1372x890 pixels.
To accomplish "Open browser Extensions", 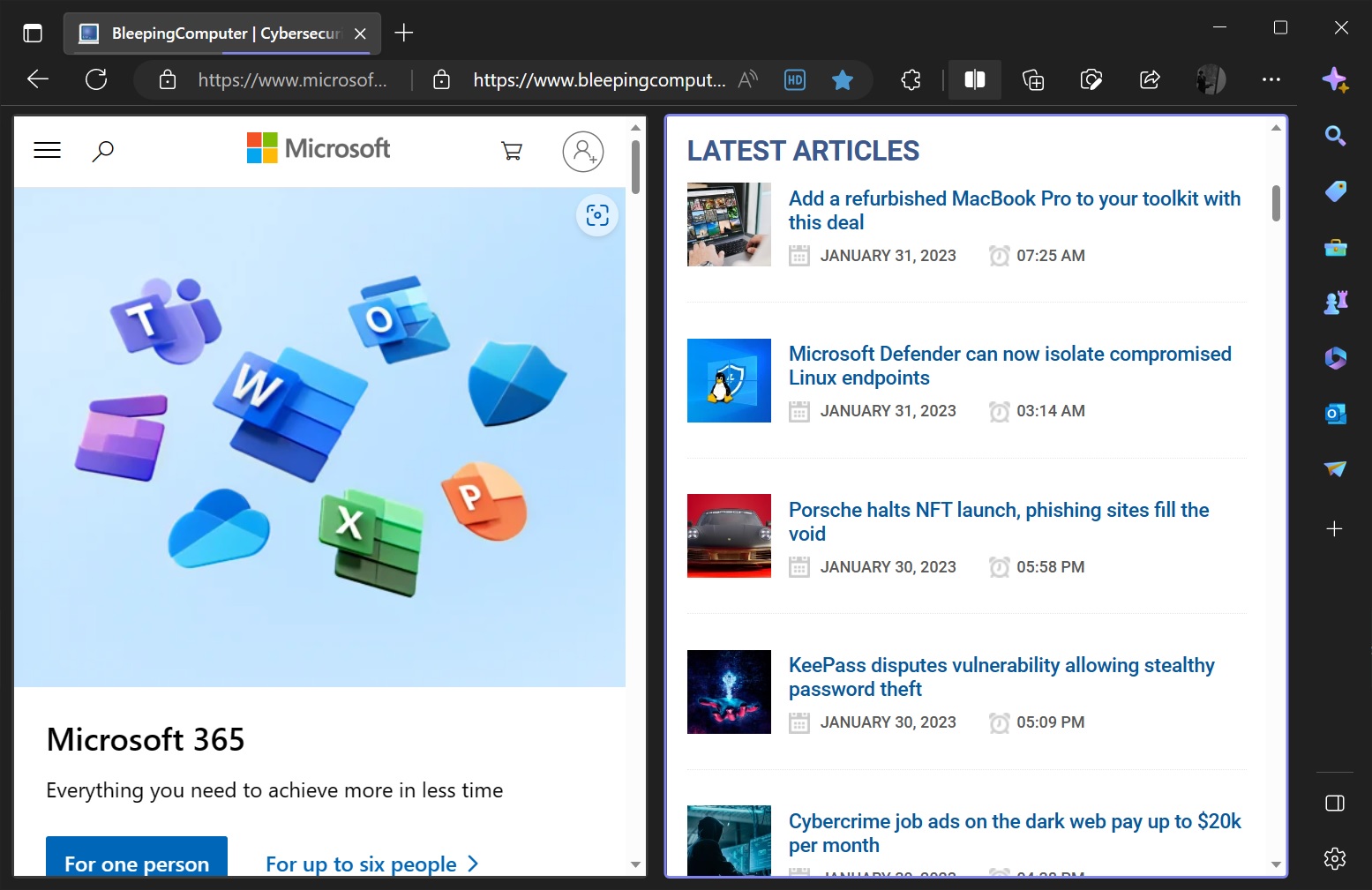I will click(911, 79).
